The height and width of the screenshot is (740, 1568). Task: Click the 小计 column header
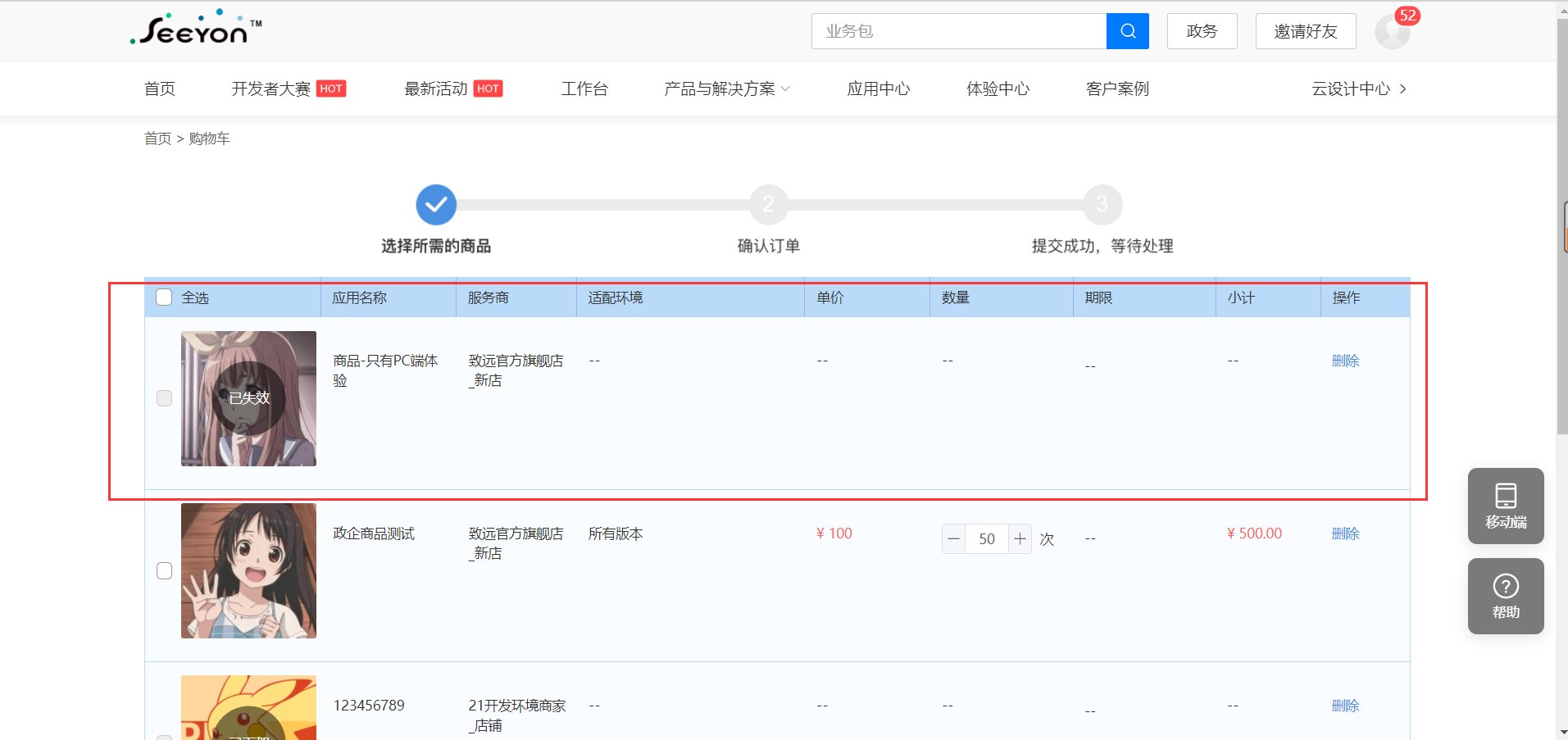[x=1241, y=297]
